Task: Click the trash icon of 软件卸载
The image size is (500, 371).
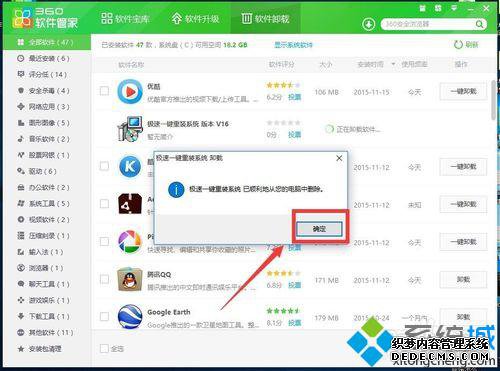Action: pos(246,18)
